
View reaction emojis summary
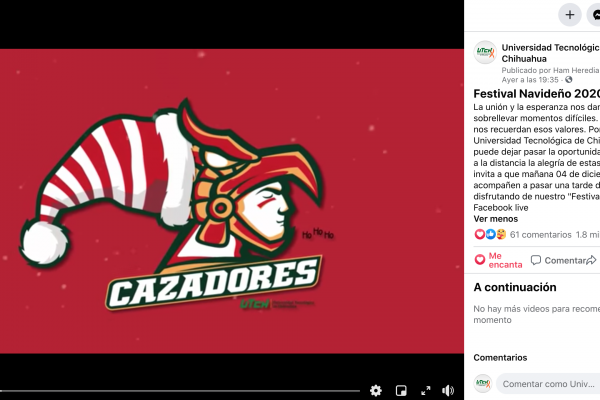point(490,234)
